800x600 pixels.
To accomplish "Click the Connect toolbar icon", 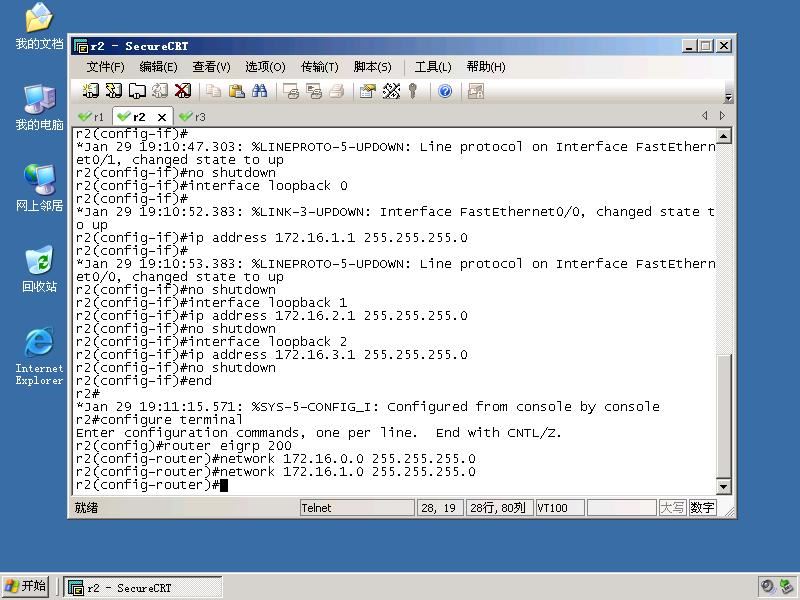I will coord(90,91).
